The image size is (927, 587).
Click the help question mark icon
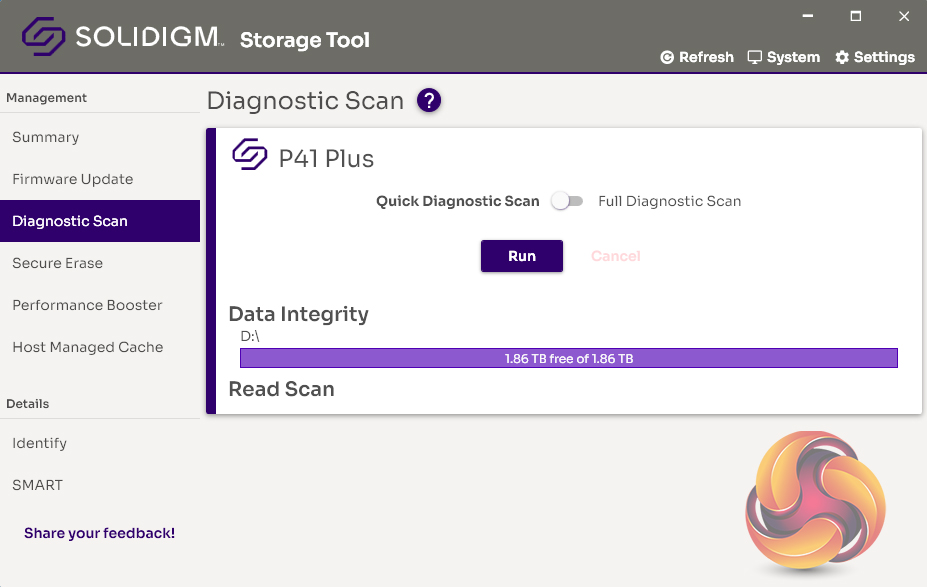coord(429,101)
